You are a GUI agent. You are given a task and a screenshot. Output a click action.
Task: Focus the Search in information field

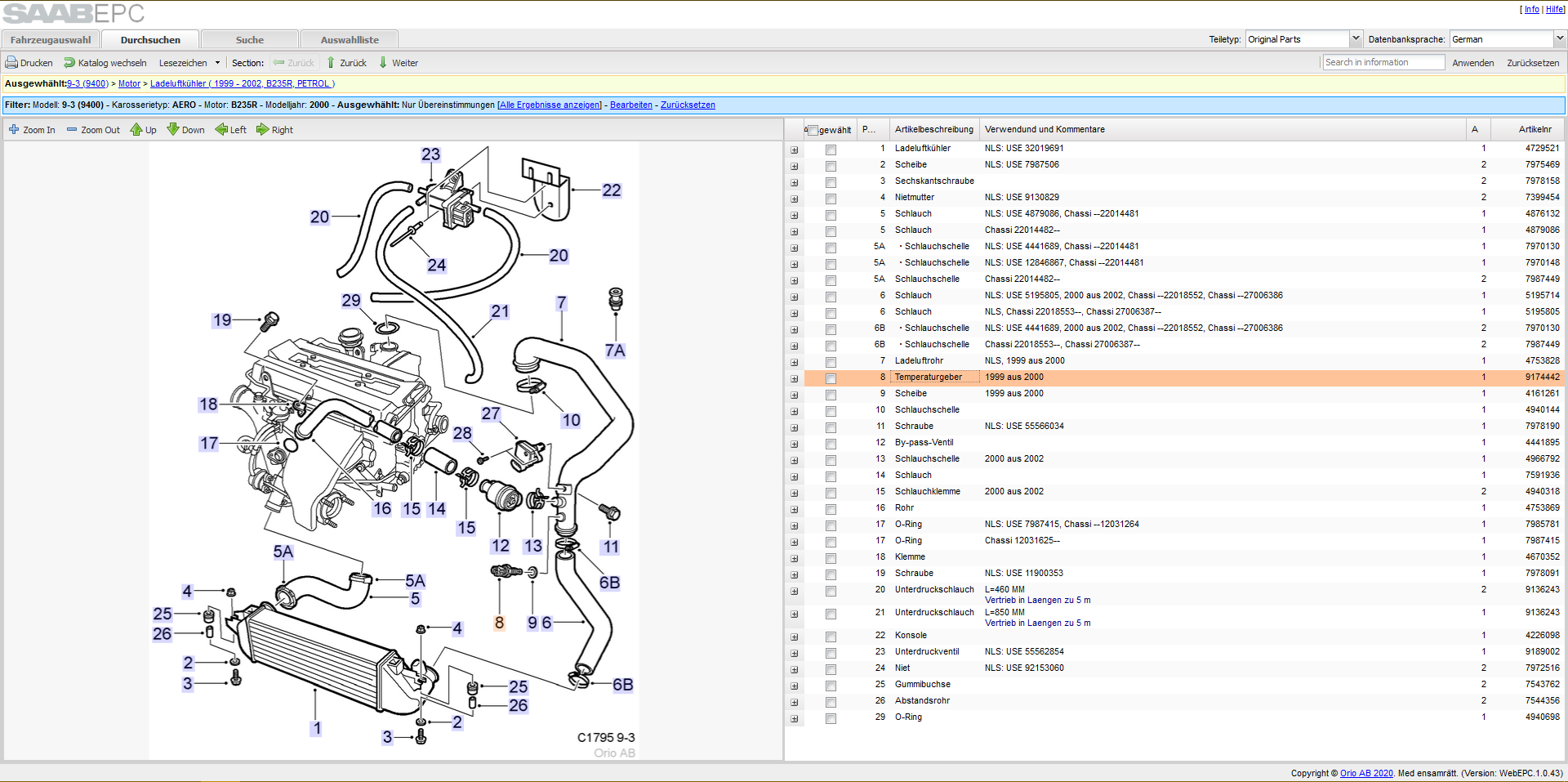(1383, 62)
